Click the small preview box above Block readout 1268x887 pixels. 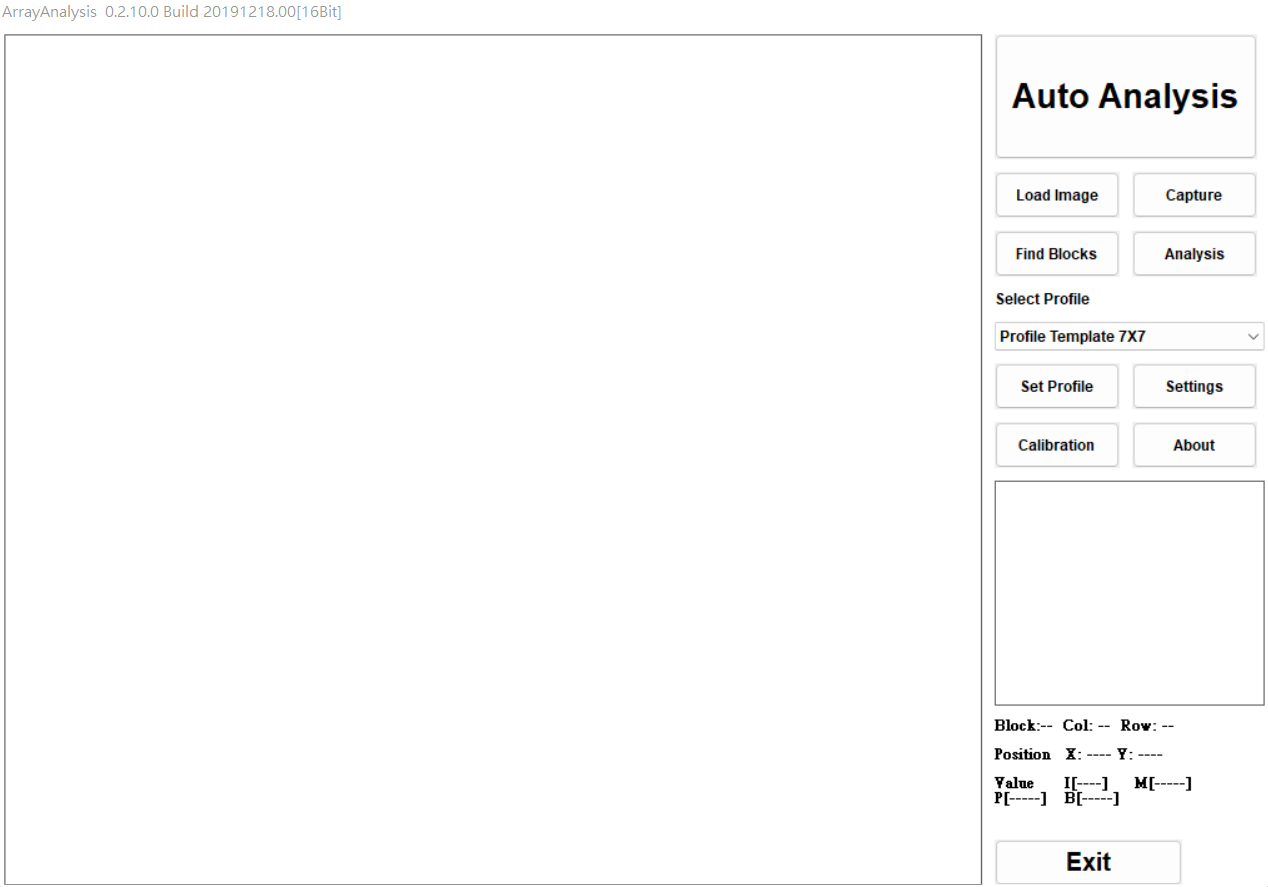[1129, 593]
